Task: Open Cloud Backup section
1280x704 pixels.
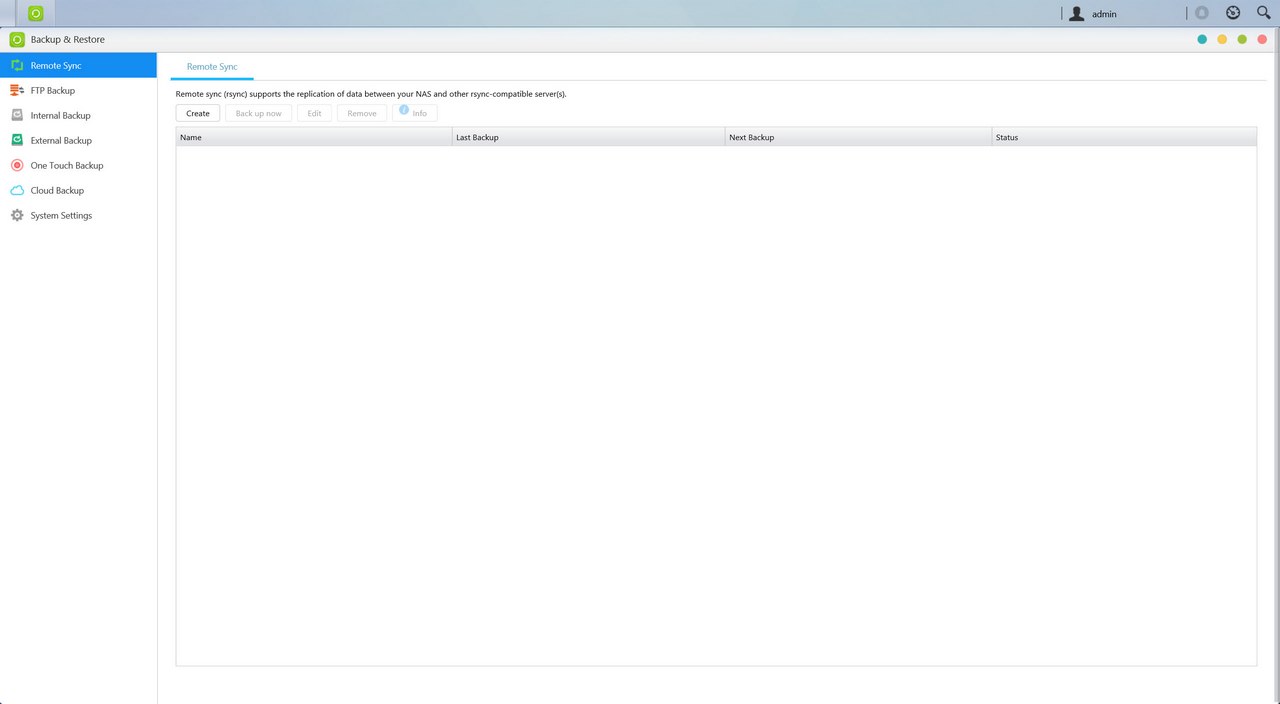Action: (x=78, y=190)
